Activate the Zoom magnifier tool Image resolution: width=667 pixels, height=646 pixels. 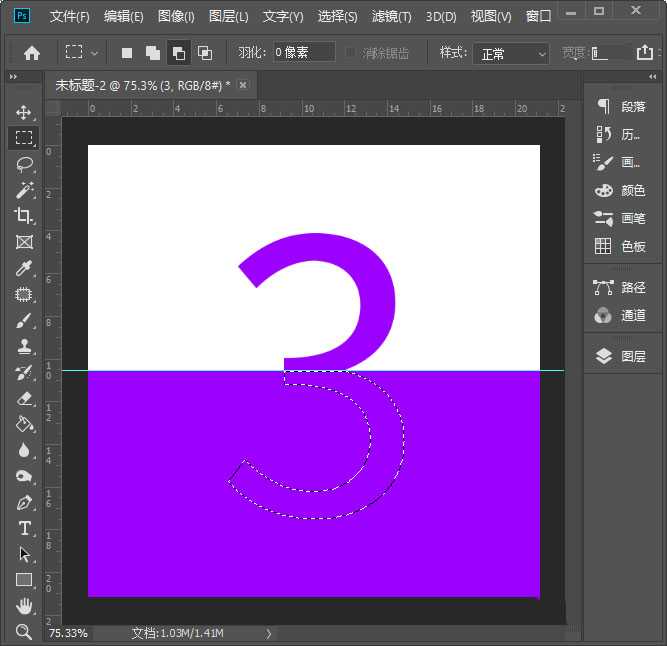tap(24, 632)
